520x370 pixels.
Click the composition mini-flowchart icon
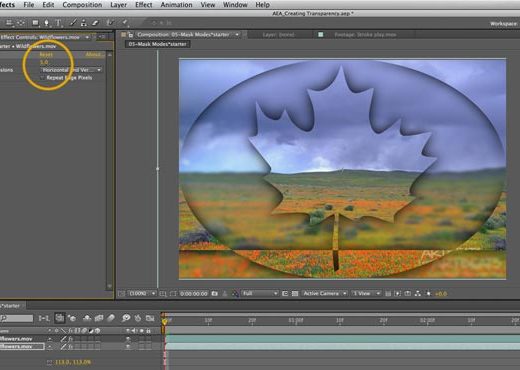point(44,319)
